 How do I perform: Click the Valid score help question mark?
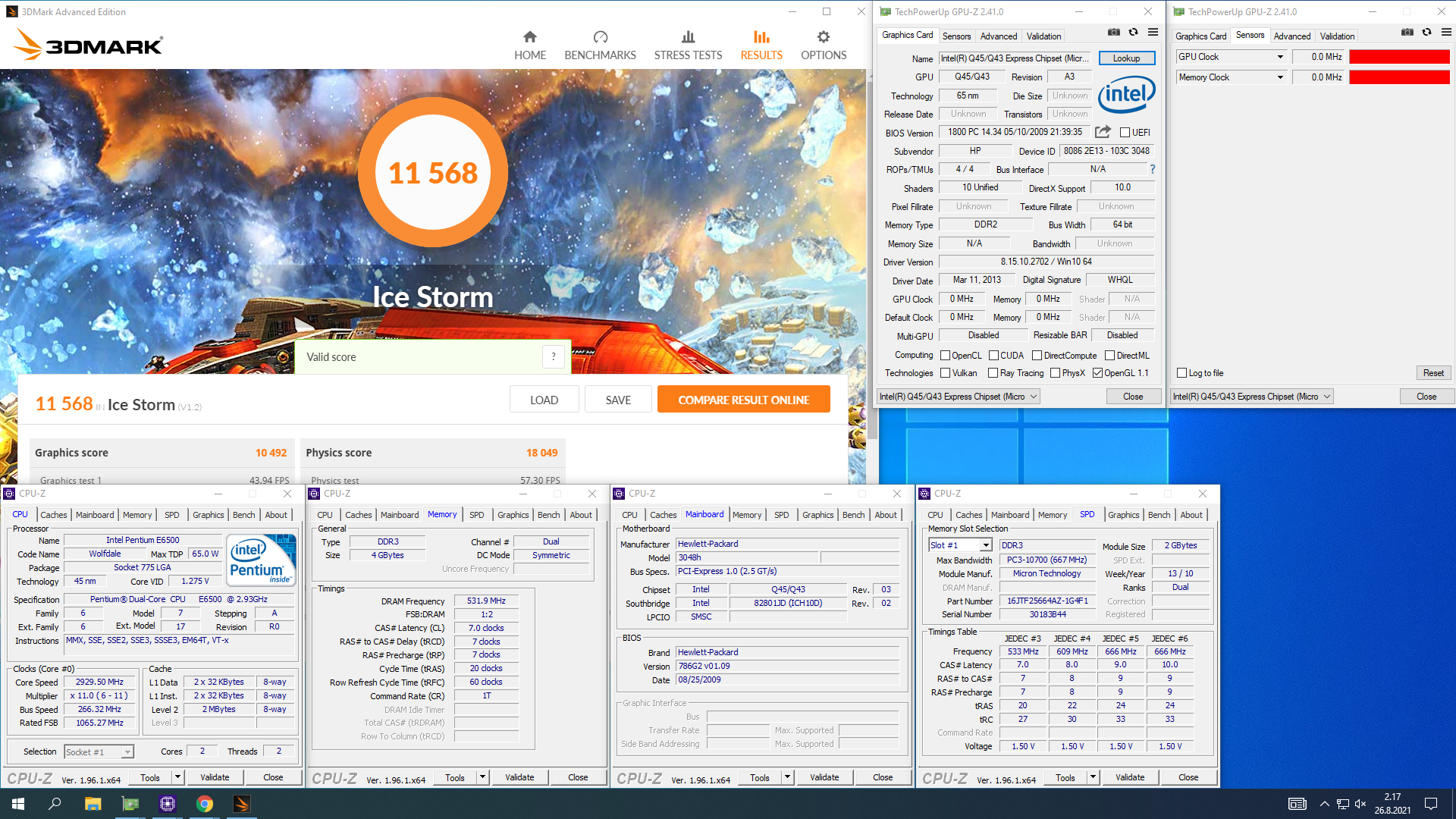554,356
